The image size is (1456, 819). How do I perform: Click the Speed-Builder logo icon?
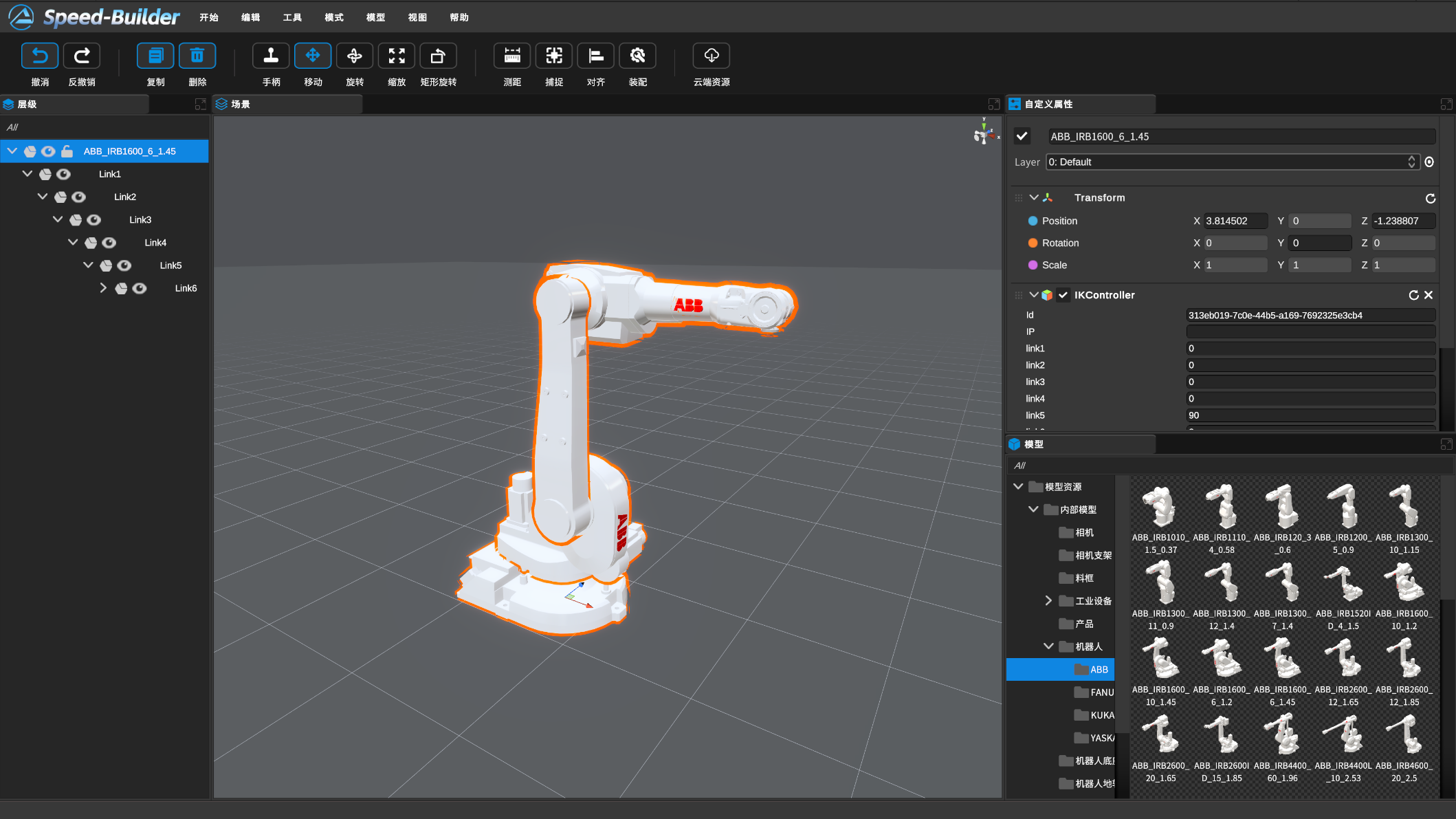21,17
